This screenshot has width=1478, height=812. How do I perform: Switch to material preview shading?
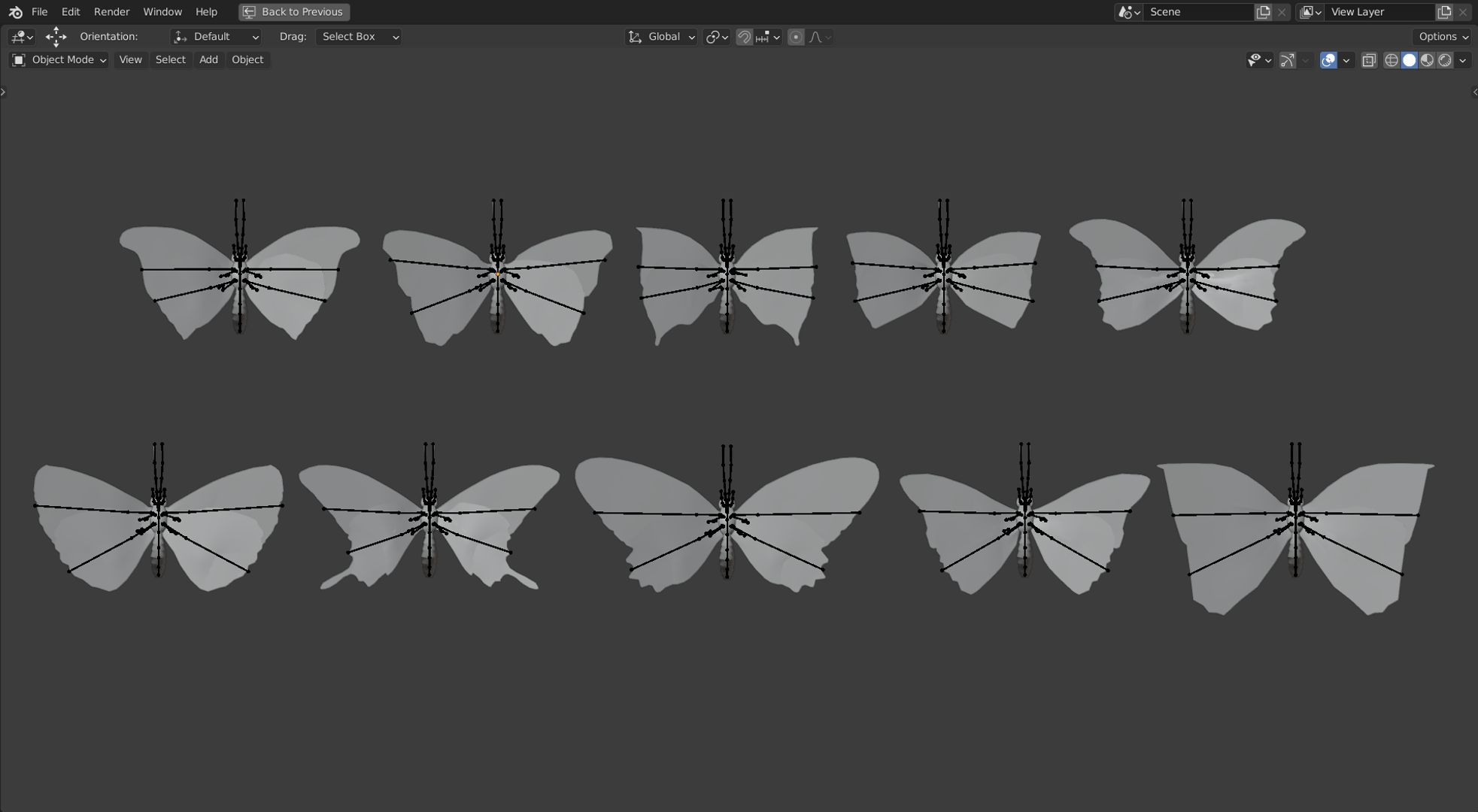pos(1427,60)
